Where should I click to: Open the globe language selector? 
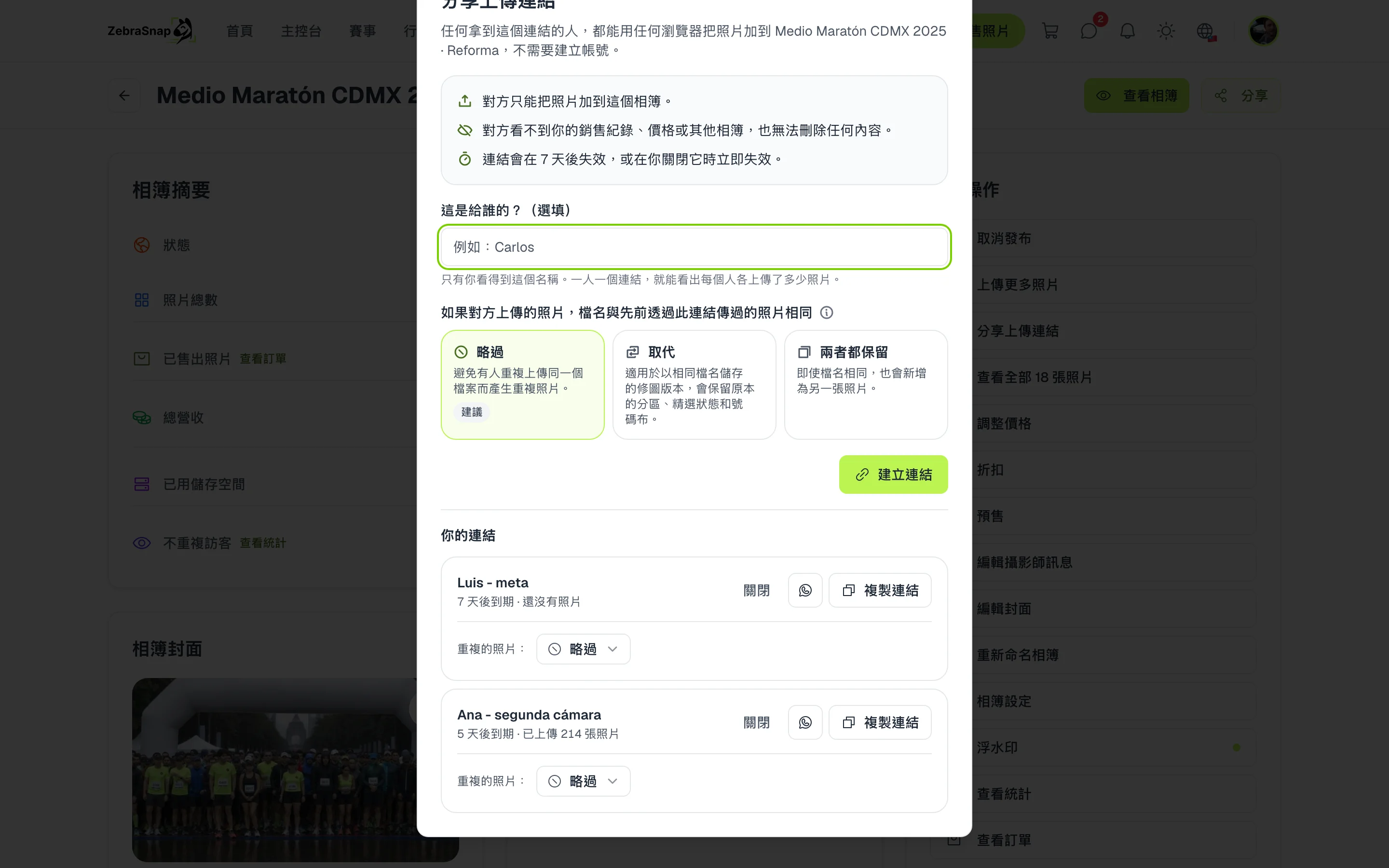coord(1205,31)
